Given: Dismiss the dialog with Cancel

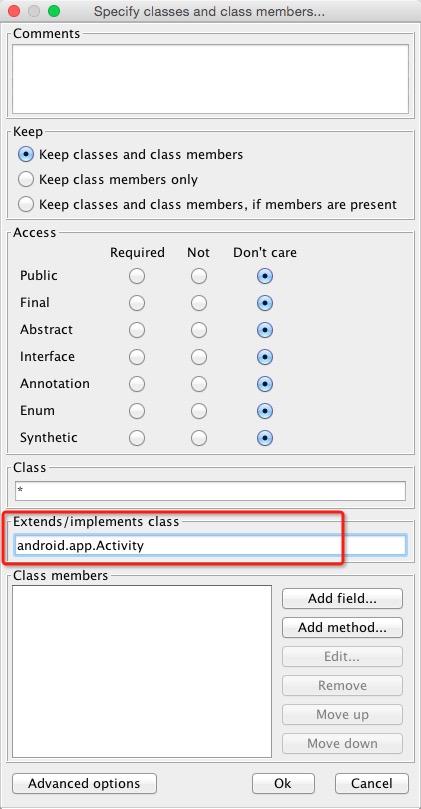Looking at the screenshot, I should (x=371, y=783).
